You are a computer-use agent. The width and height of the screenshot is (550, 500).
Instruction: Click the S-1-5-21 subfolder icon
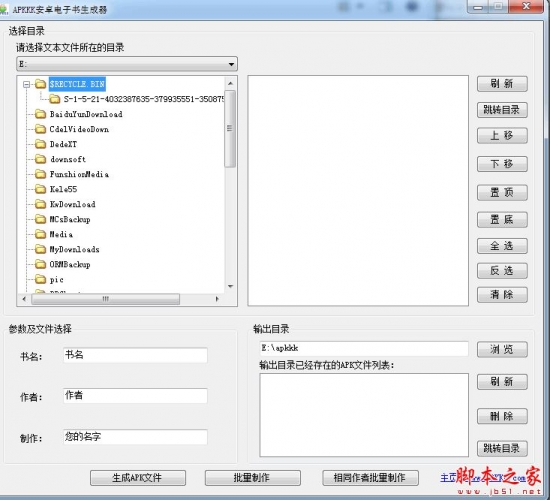click(x=54, y=99)
